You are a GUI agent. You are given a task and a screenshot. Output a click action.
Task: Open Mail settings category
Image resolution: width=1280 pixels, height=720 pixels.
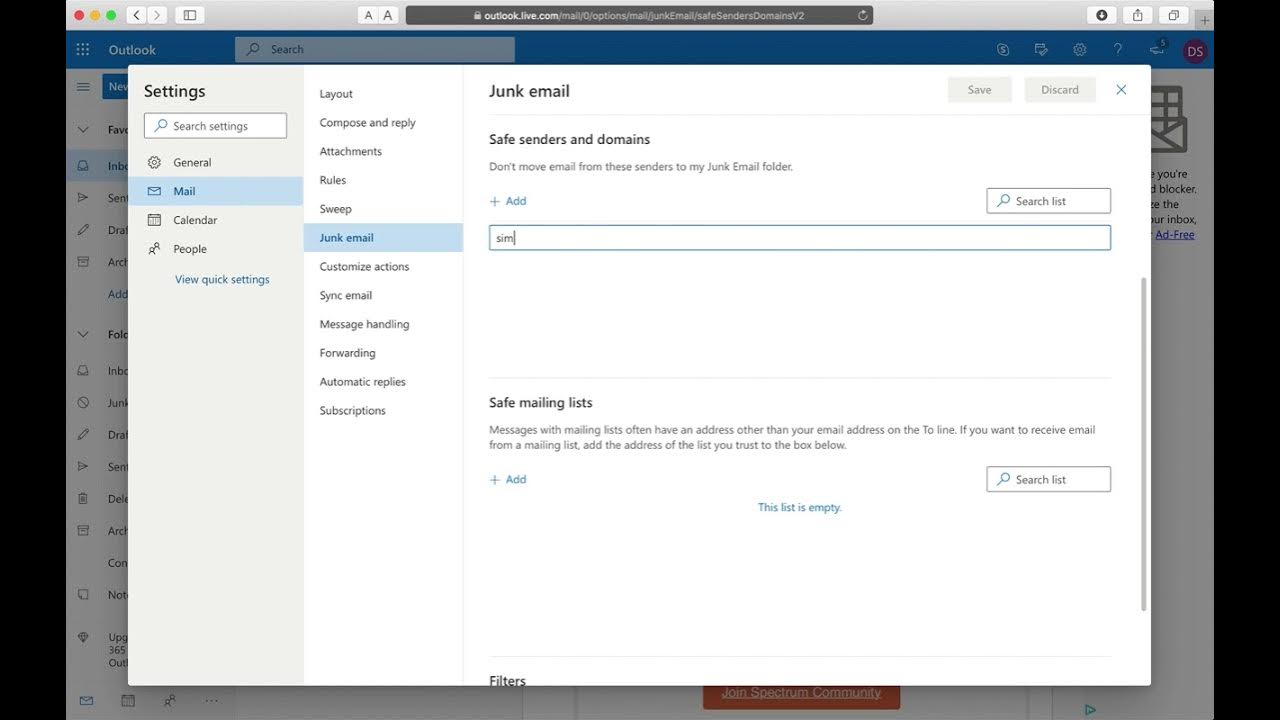point(215,191)
